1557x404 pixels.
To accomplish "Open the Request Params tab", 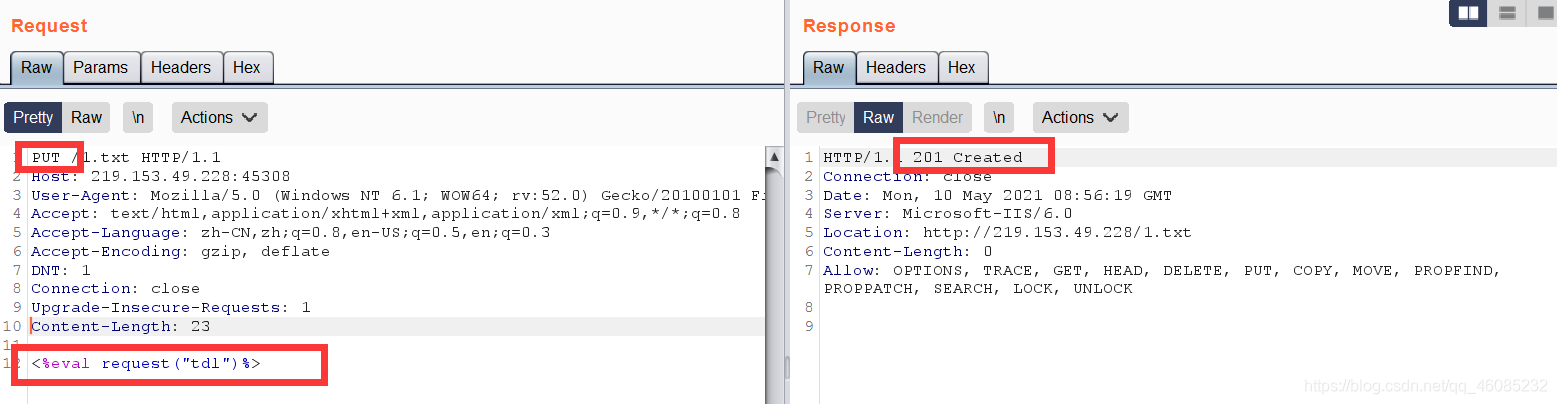I will point(101,68).
